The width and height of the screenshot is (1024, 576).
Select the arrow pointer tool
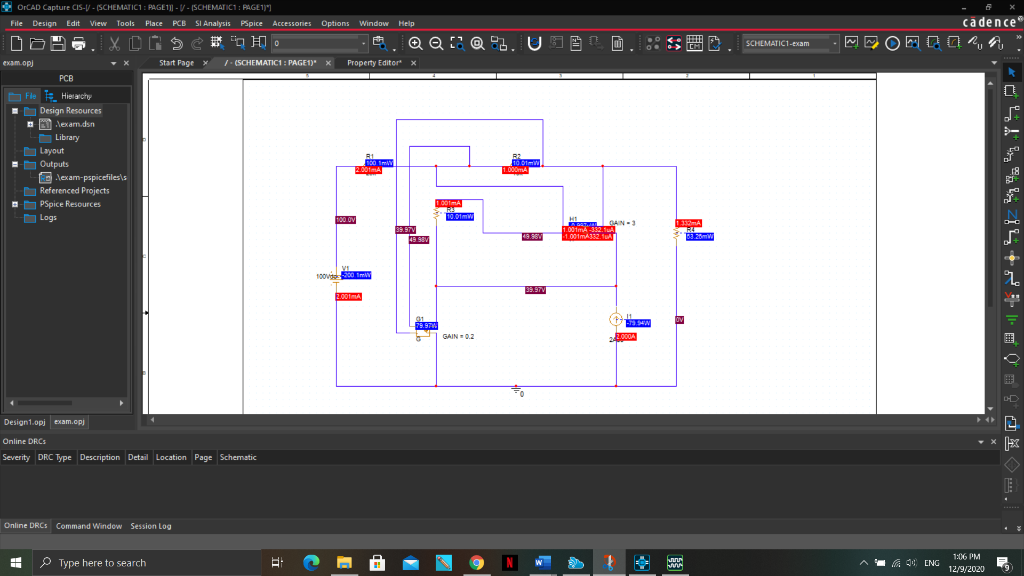coord(1012,72)
